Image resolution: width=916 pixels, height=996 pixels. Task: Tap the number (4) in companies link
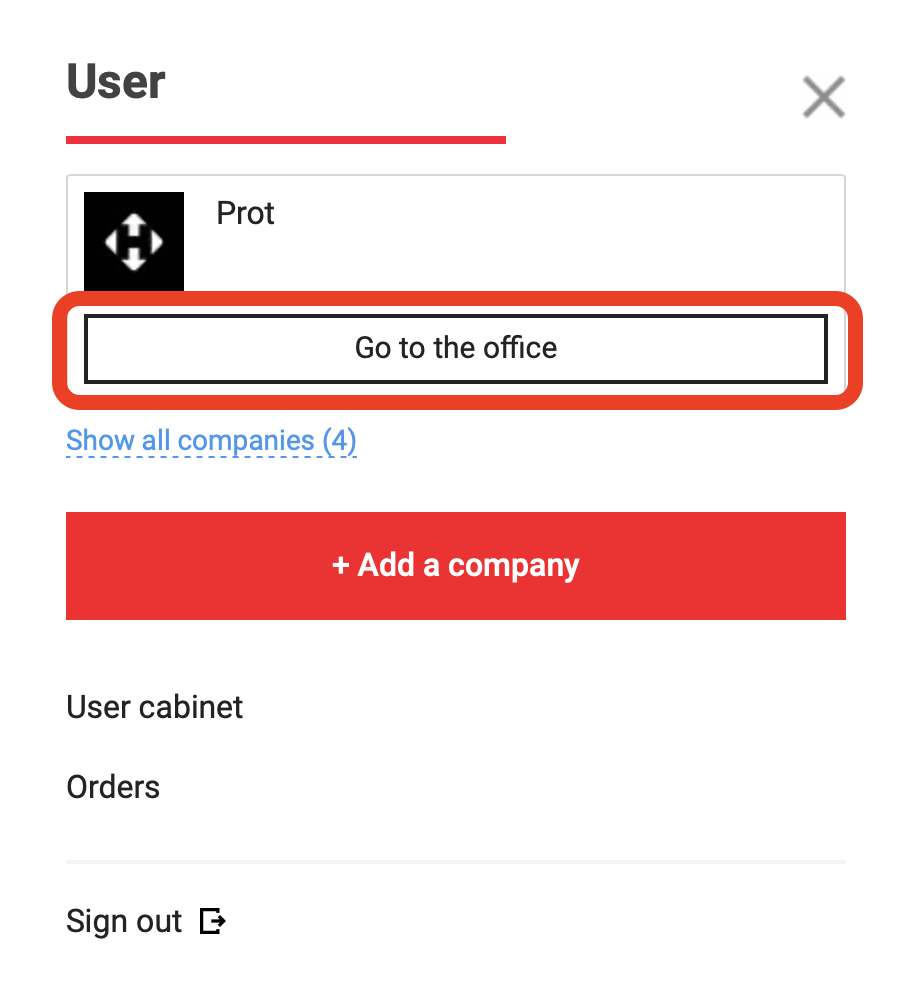click(x=339, y=440)
